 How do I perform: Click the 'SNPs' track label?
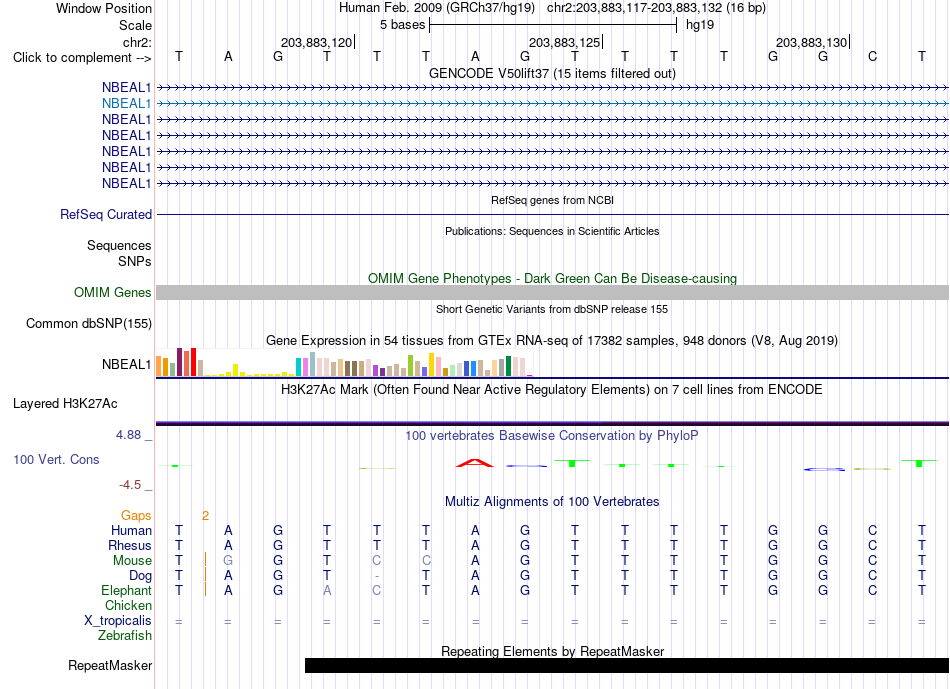pos(135,261)
